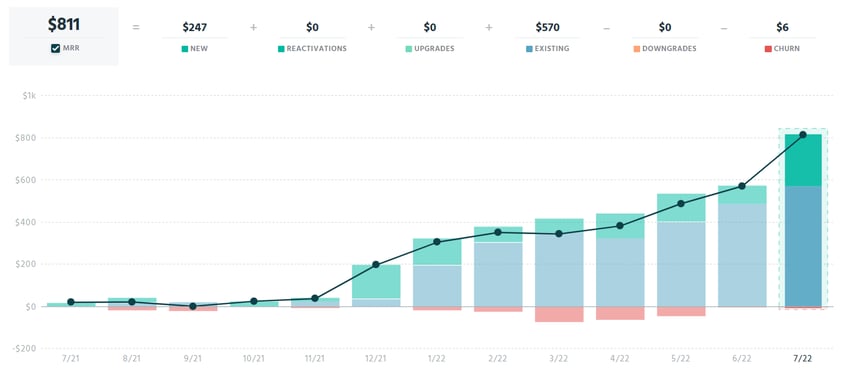Select the 7/22 dark green new bar segment
The width and height of the screenshot is (850, 372).
tap(803, 160)
